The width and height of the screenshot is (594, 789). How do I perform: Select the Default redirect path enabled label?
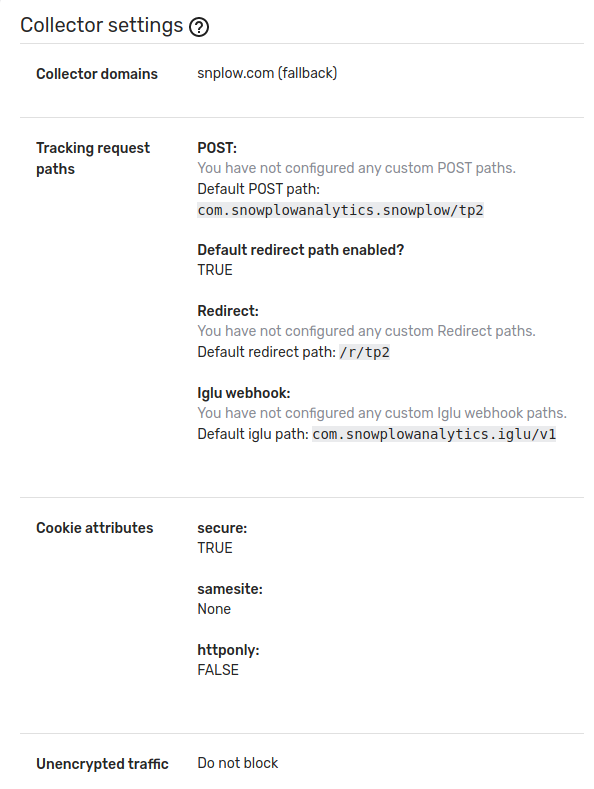click(x=301, y=250)
